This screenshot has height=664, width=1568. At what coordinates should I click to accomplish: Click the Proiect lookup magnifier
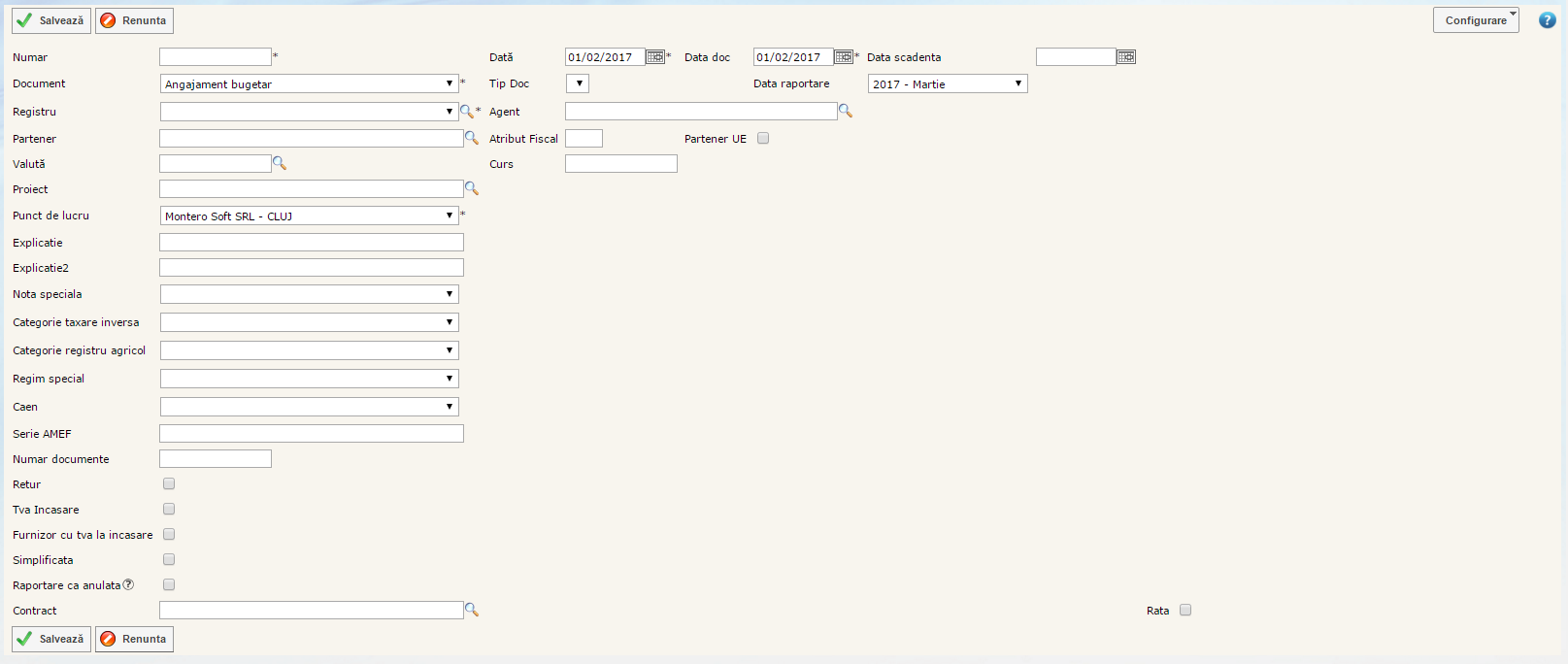point(472,188)
